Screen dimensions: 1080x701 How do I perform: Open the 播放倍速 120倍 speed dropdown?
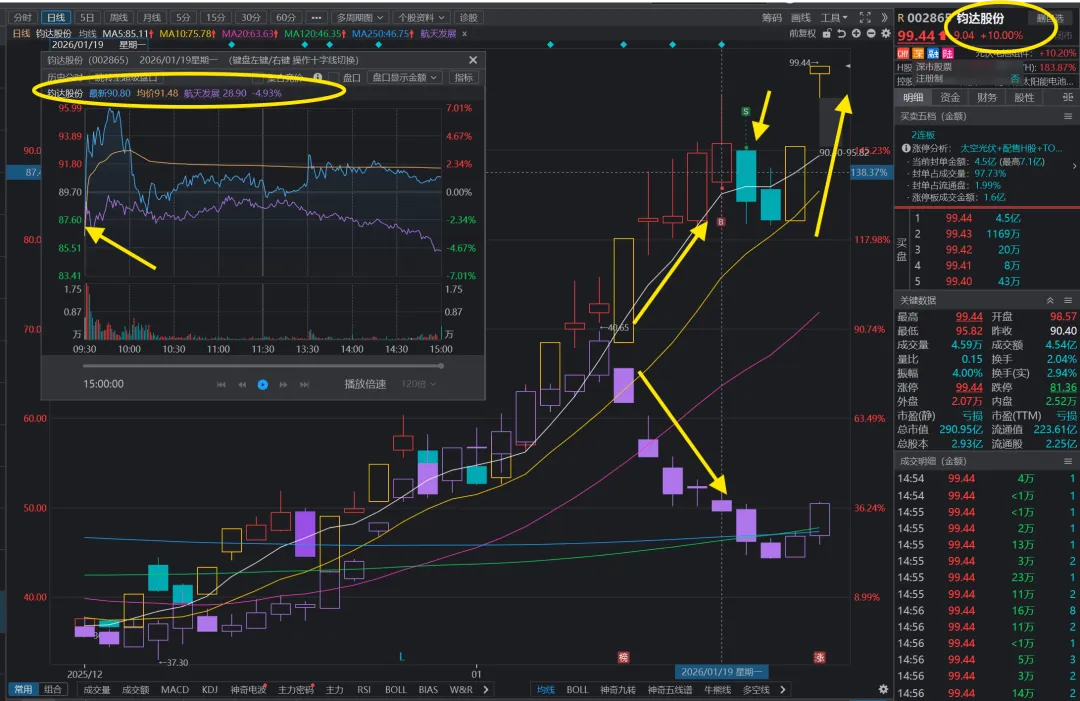[x=419, y=384]
